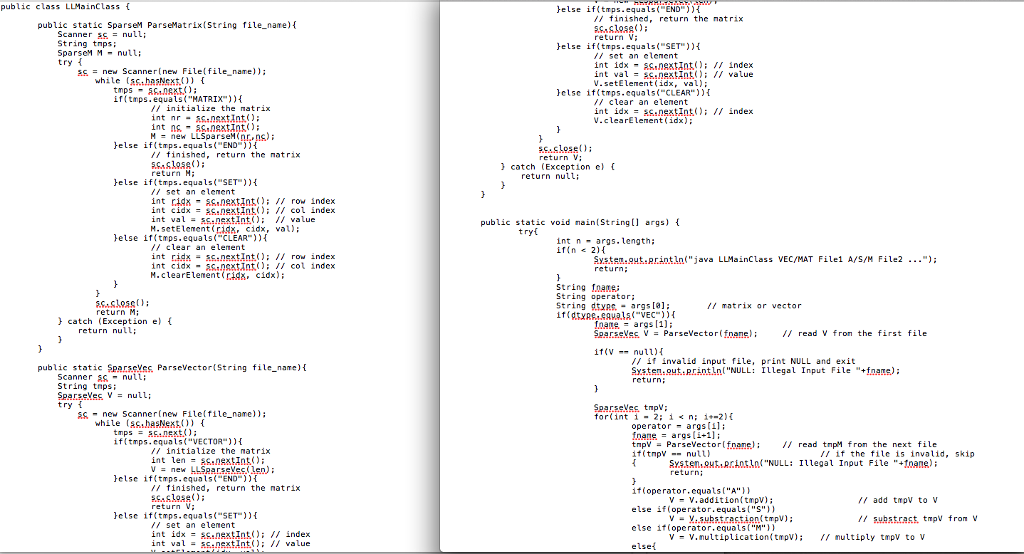Click the 'int n = args.length;' line
Screen dimensions: 1024x554
[605, 241]
